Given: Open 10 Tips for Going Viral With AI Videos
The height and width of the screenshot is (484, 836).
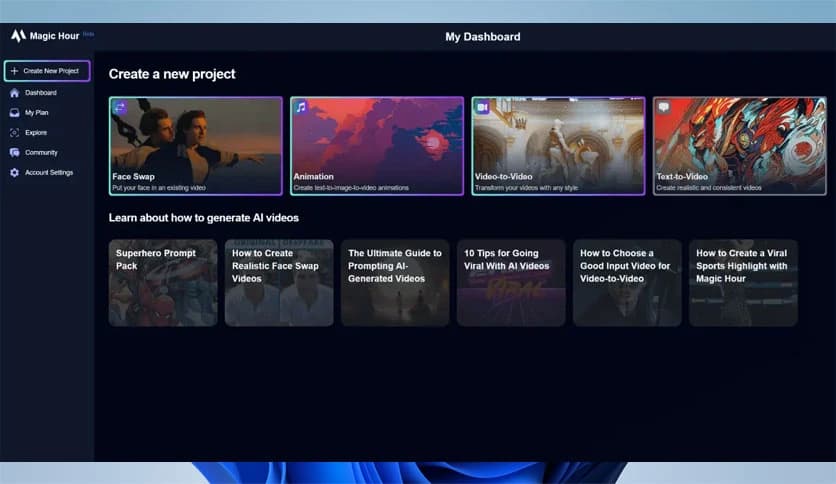Looking at the screenshot, I should (x=511, y=283).
